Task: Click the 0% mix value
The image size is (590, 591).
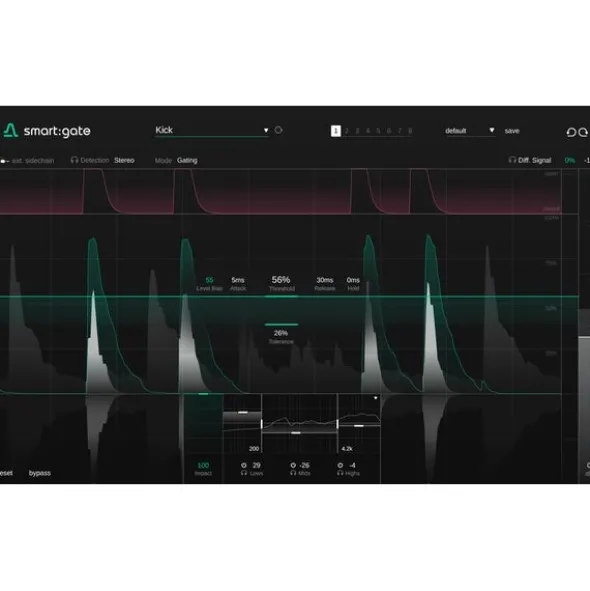Action: pos(570,161)
